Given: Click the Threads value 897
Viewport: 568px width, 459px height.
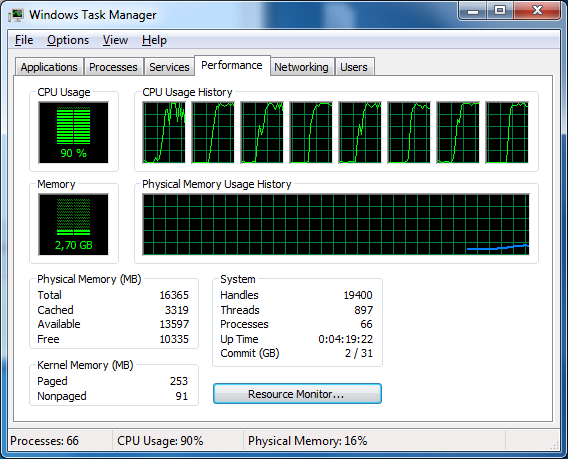Looking at the screenshot, I should [364, 310].
